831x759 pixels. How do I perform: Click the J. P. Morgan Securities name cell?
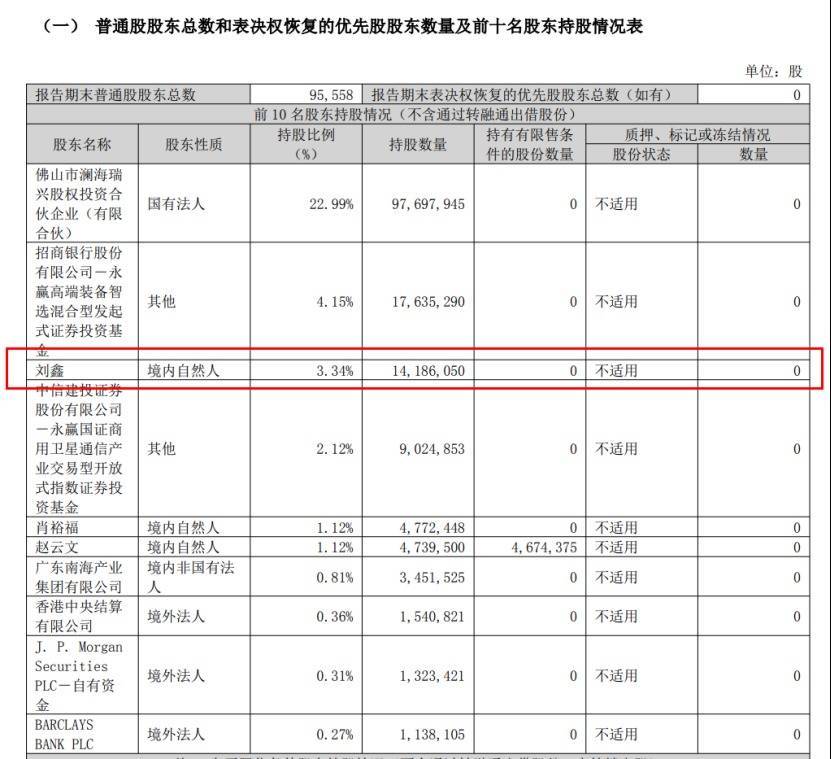pyautogui.click(x=82, y=675)
